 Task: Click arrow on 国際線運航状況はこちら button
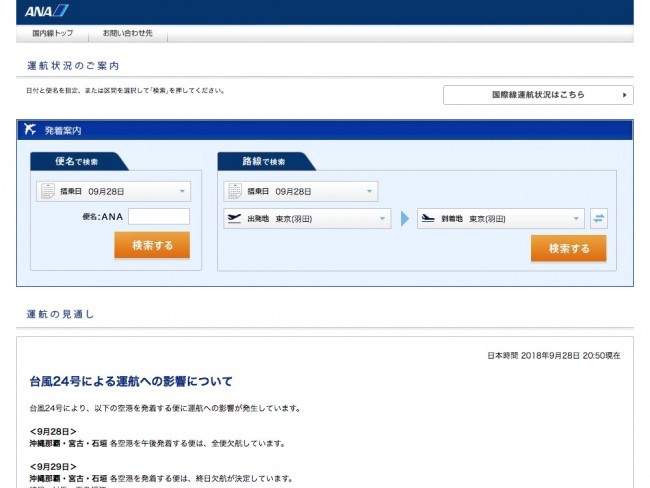click(x=625, y=95)
